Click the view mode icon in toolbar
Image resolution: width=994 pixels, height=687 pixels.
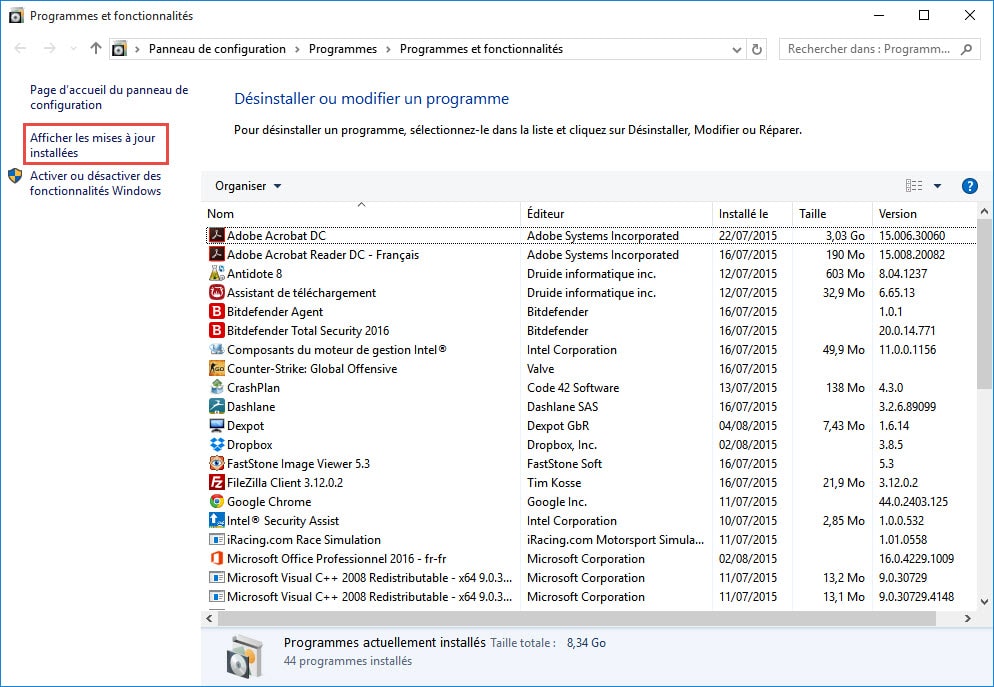click(913, 186)
